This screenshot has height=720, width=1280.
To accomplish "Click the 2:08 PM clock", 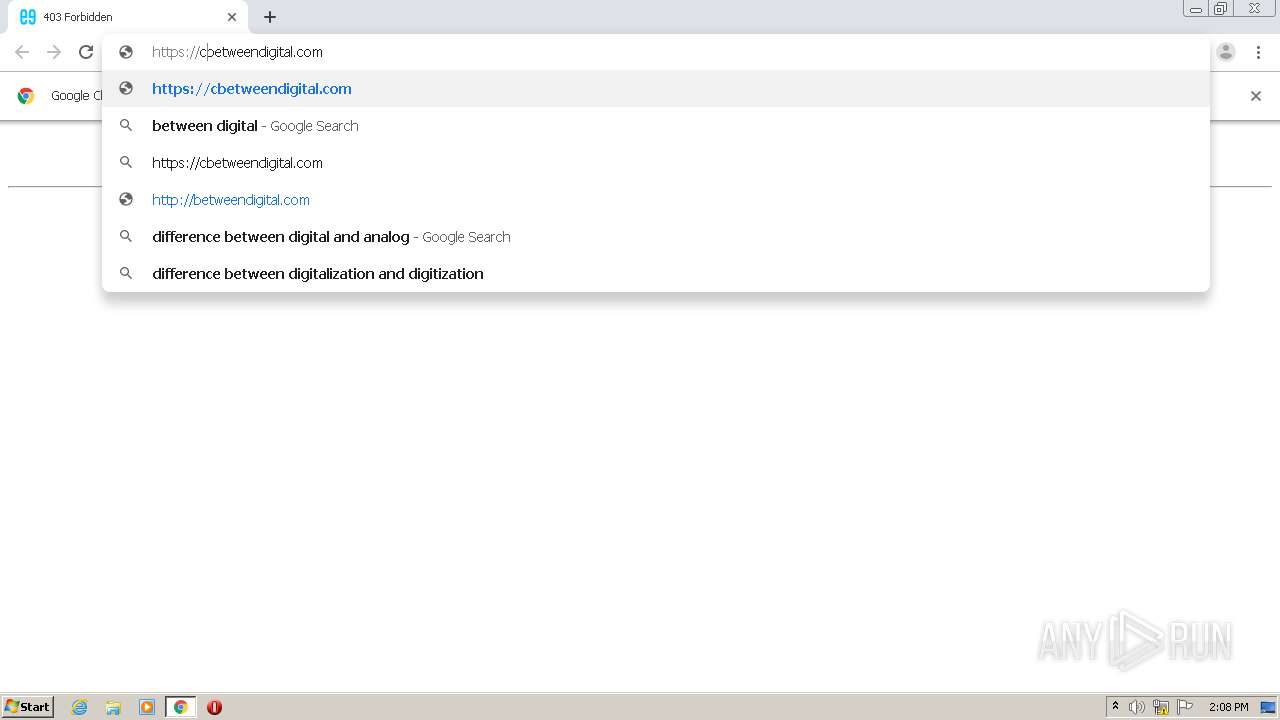I will tap(1228, 707).
